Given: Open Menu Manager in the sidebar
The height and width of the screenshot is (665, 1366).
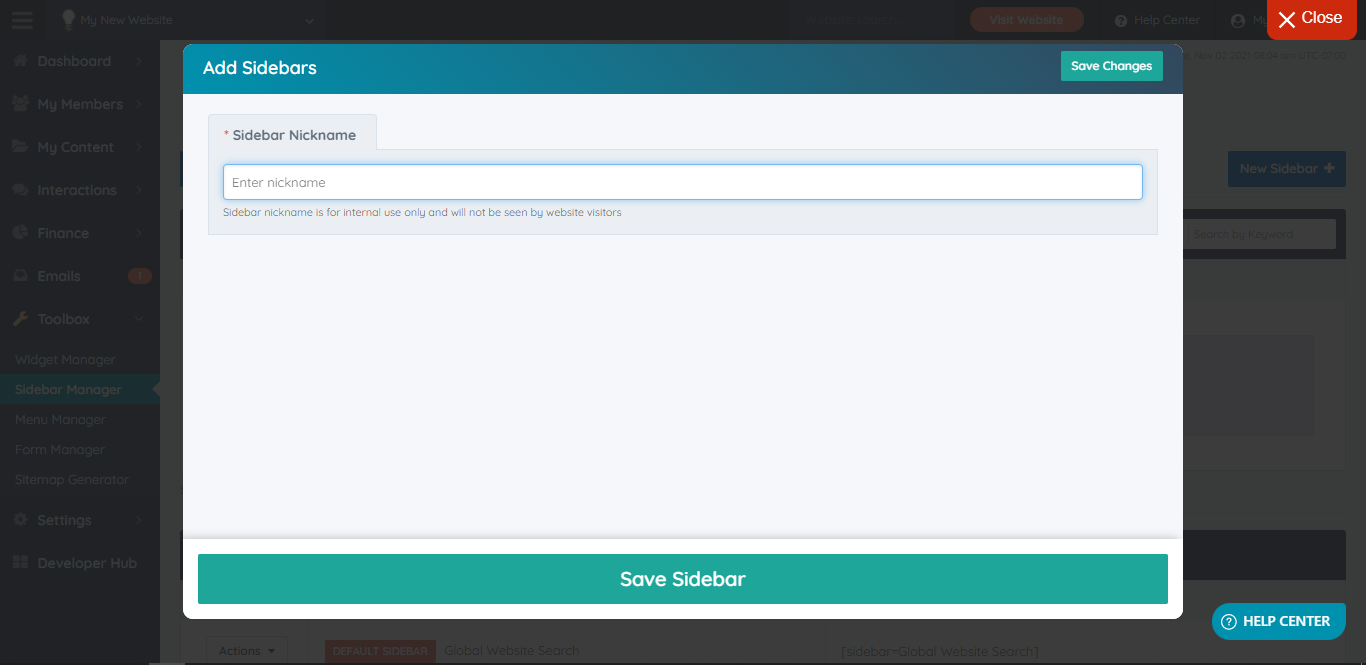Looking at the screenshot, I should point(60,420).
